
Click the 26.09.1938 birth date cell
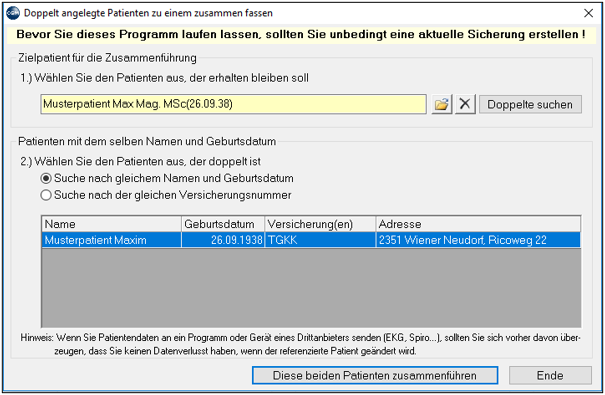click(223, 240)
